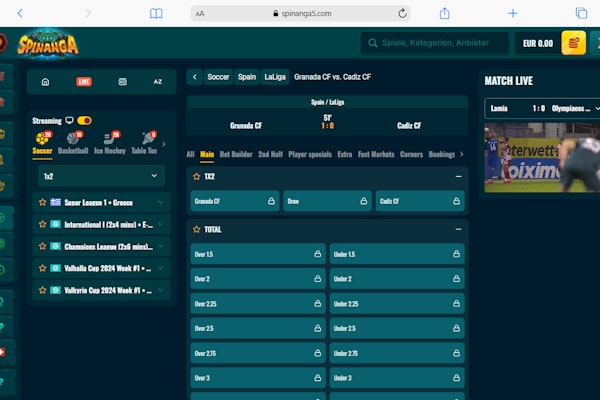Toggle the Streaming switch
600x400 pixels.
[84, 121]
